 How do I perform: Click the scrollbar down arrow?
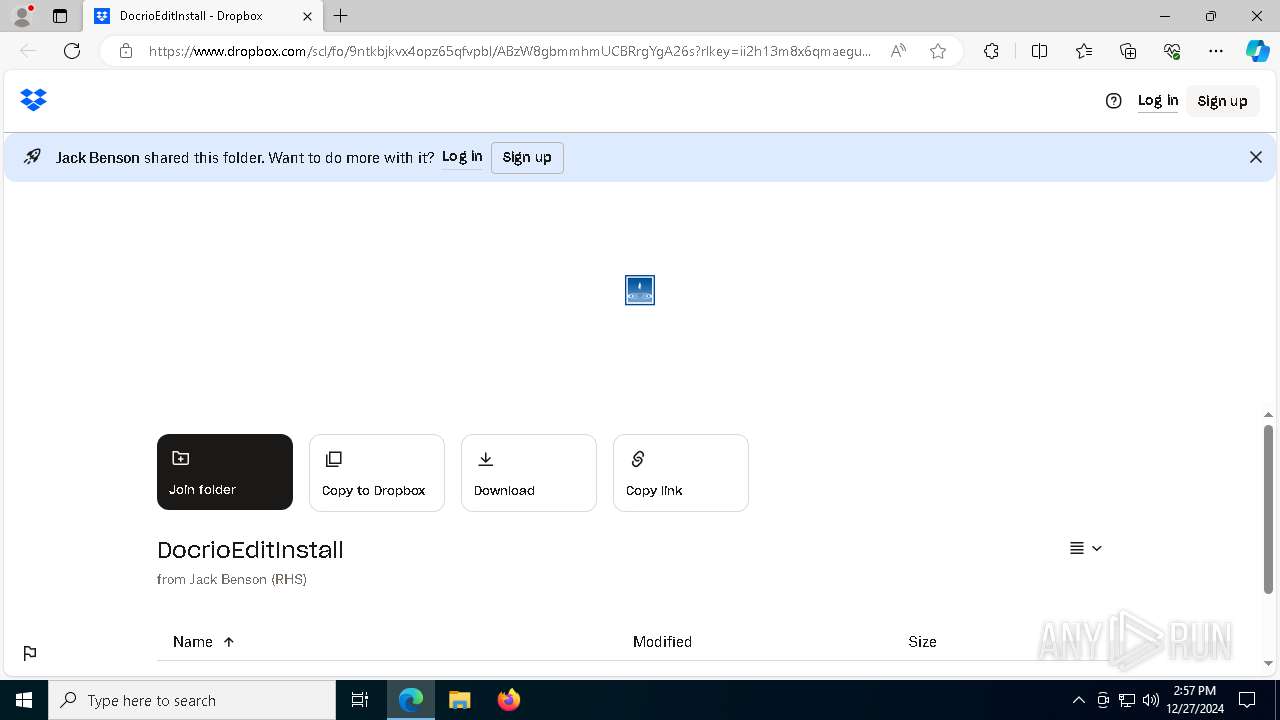(1268, 663)
